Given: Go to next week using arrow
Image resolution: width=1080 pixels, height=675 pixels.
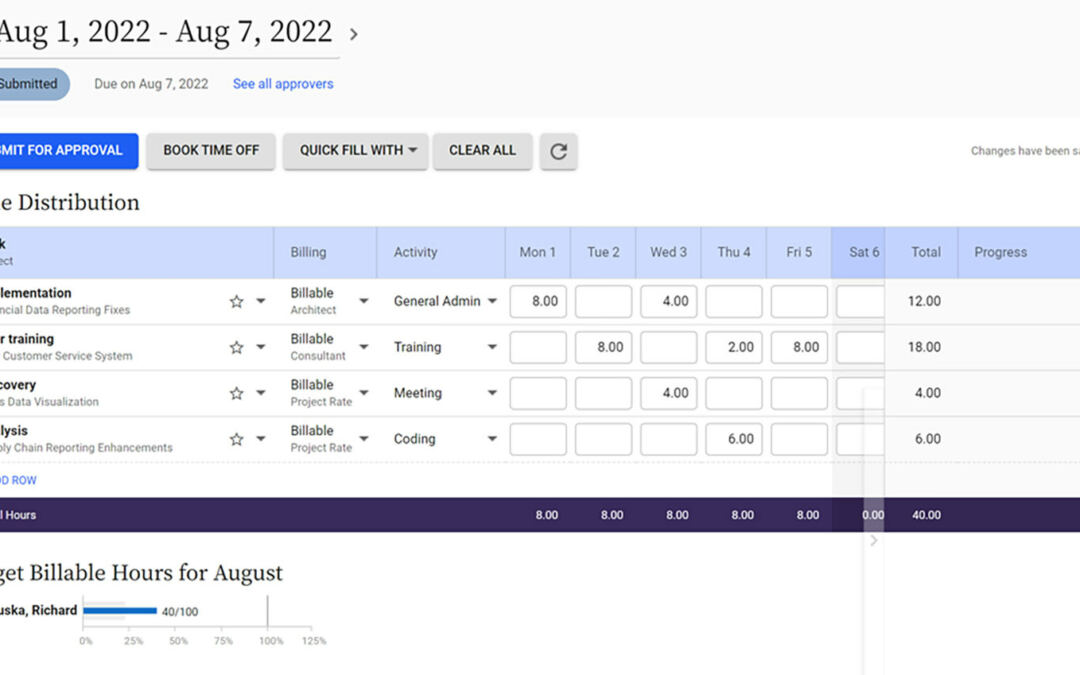Looking at the screenshot, I should [x=354, y=34].
